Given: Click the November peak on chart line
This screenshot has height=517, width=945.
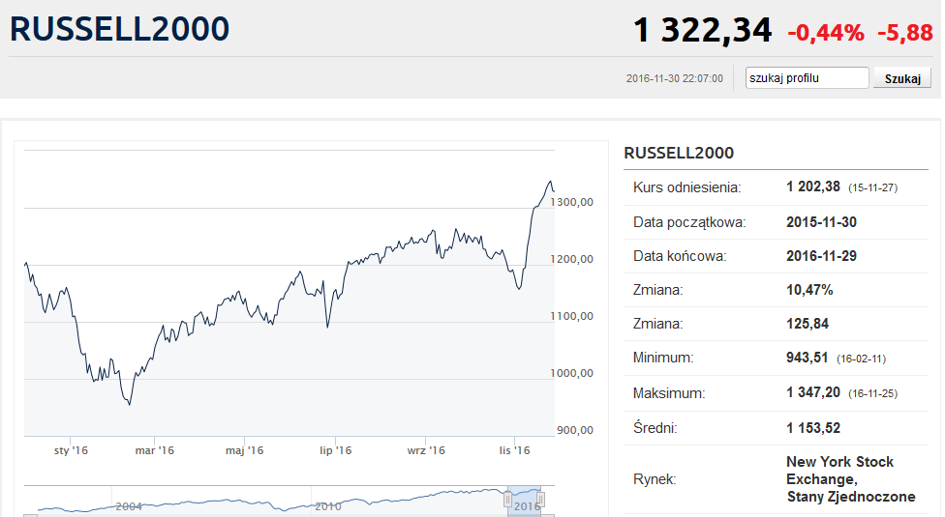Looking at the screenshot, I should [550, 181].
